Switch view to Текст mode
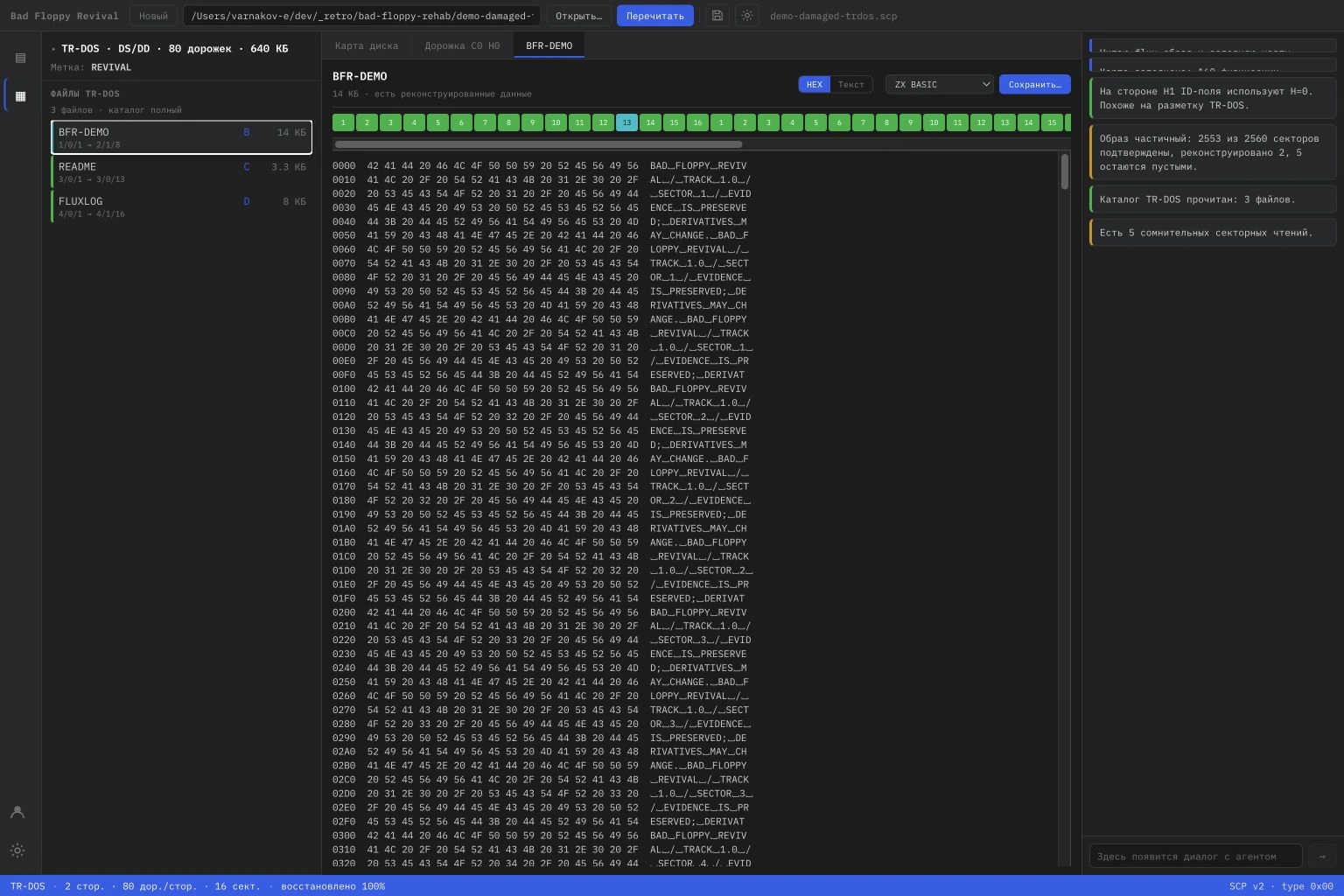1344x896 pixels. point(850,84)
